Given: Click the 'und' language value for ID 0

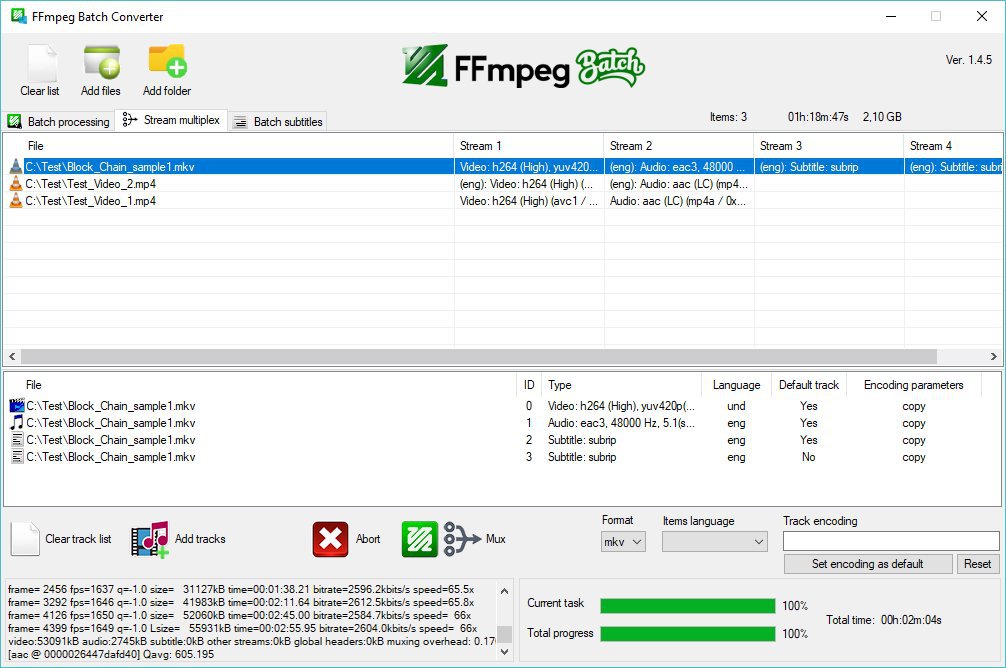Looking at the screenshot, I should click(x=737, y=406).
